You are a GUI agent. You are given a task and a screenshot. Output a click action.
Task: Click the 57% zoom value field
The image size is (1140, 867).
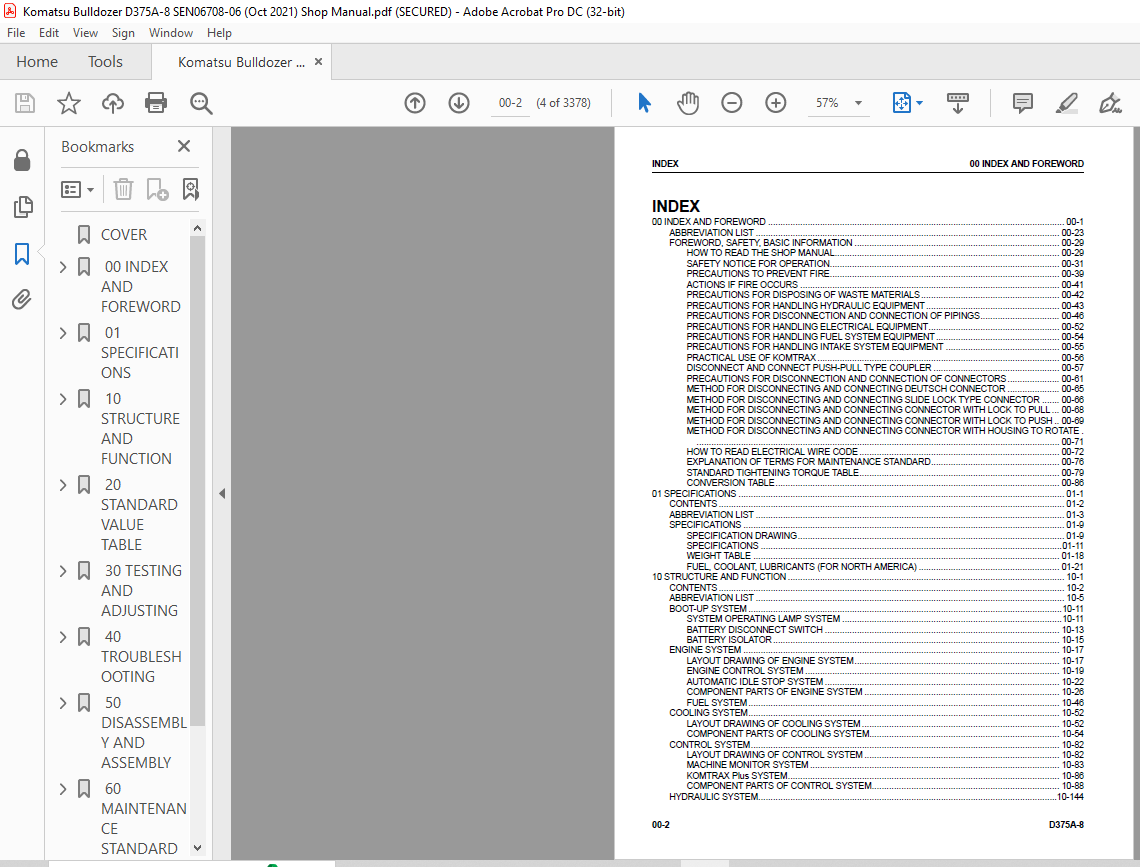coord(827,103)
